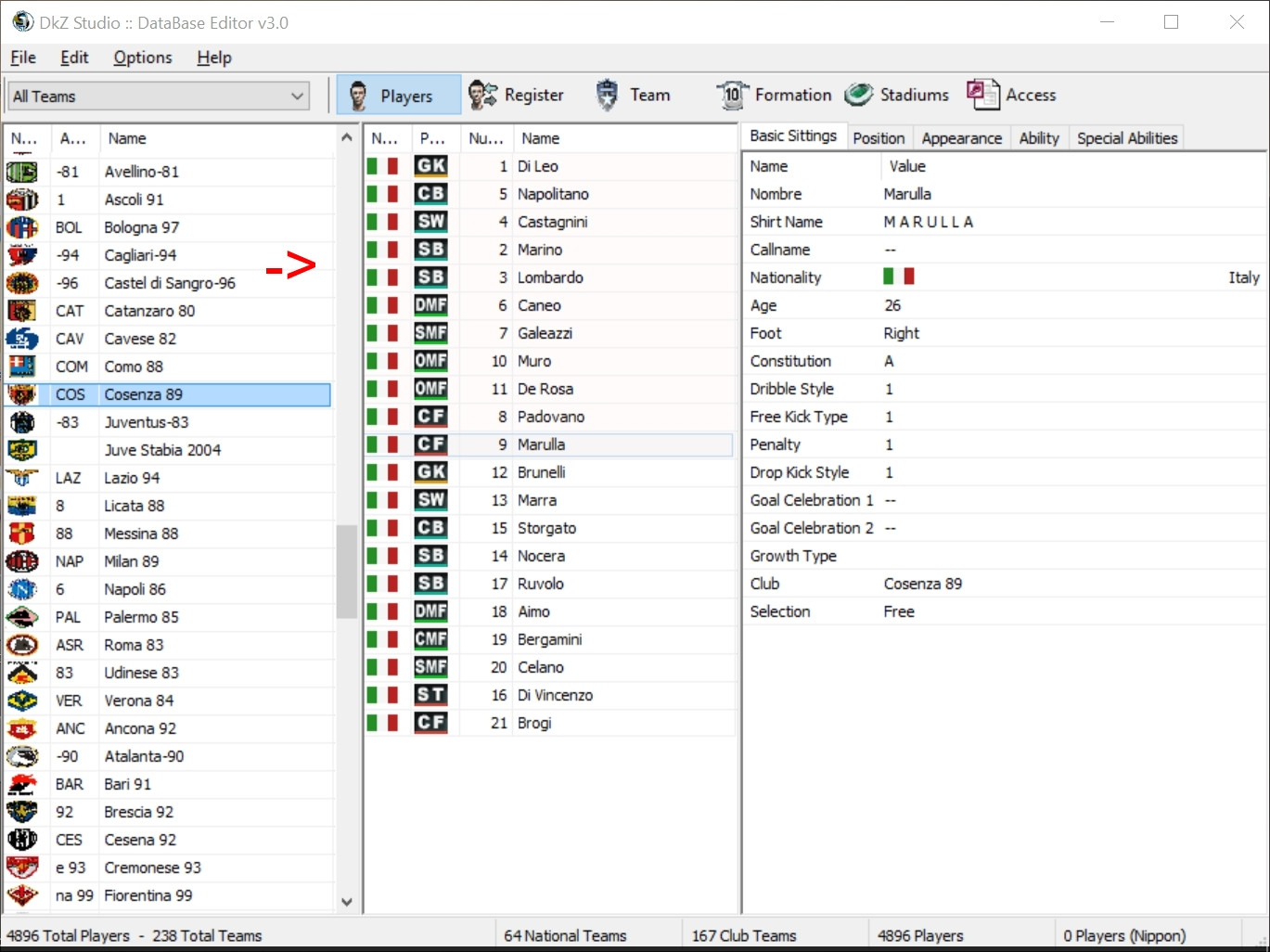Viewport: 1270px width, 952px height.
Task: Select the Palermo 85 team row
Action: (x=168, y=617)
